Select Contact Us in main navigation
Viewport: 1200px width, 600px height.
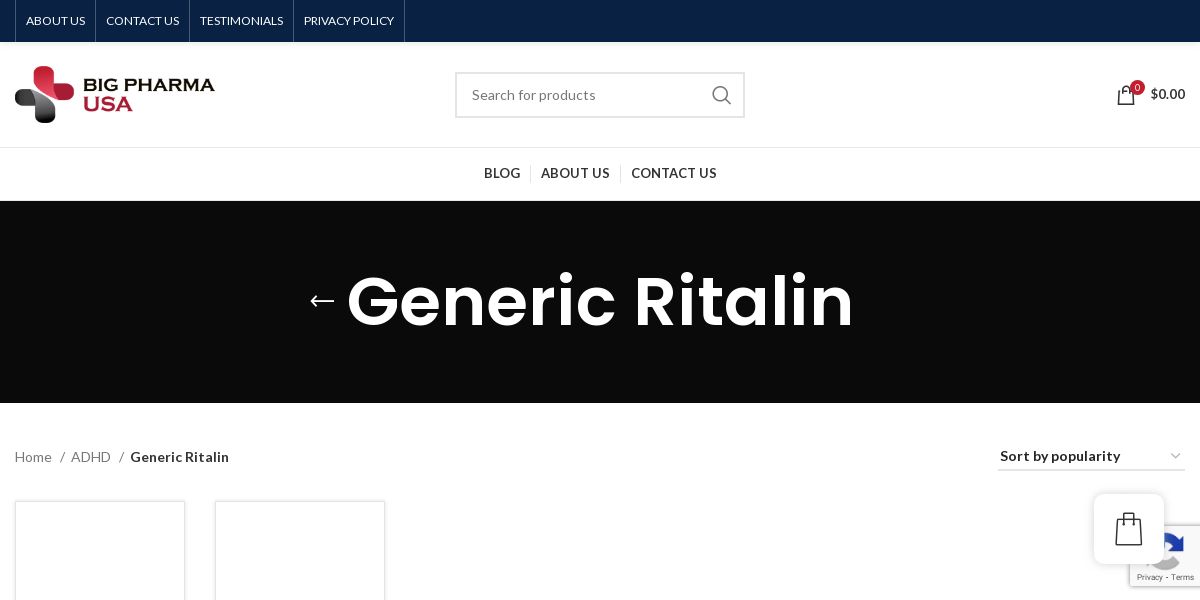674,173
